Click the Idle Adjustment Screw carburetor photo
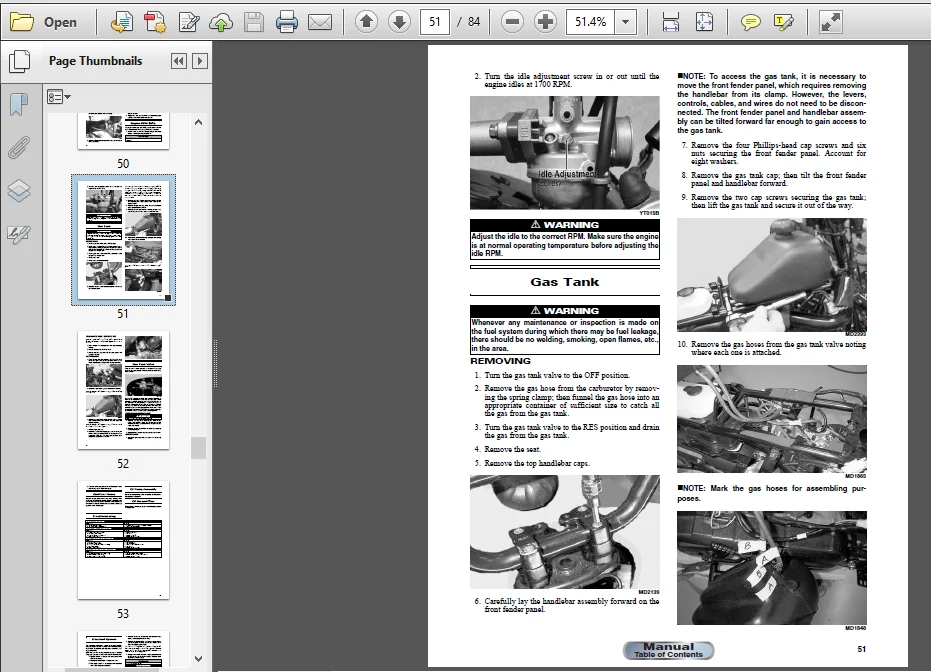The image size is (931, 672). pos(565,153)
